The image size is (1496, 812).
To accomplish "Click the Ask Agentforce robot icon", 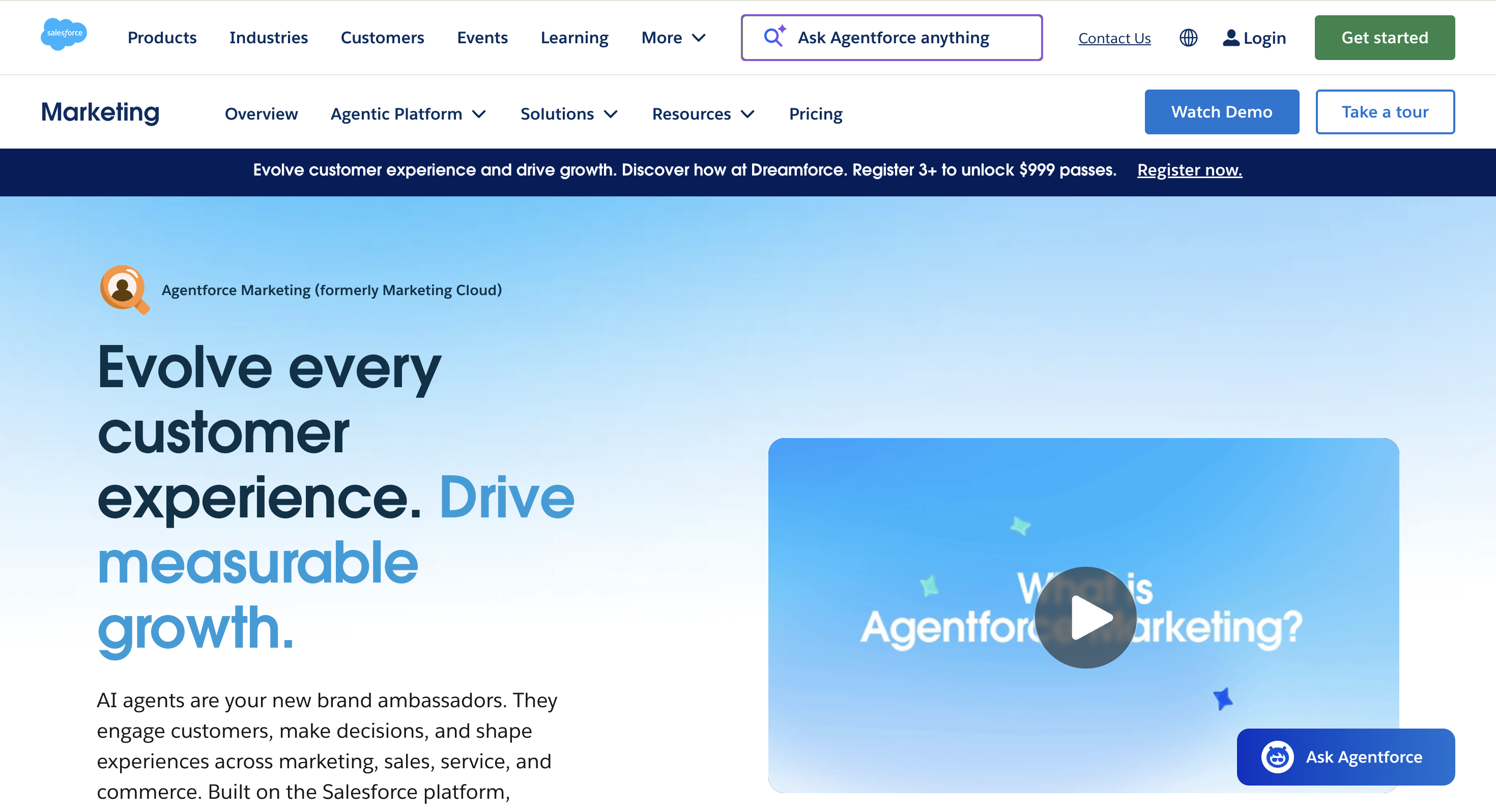I will (x=1277, y=757).
